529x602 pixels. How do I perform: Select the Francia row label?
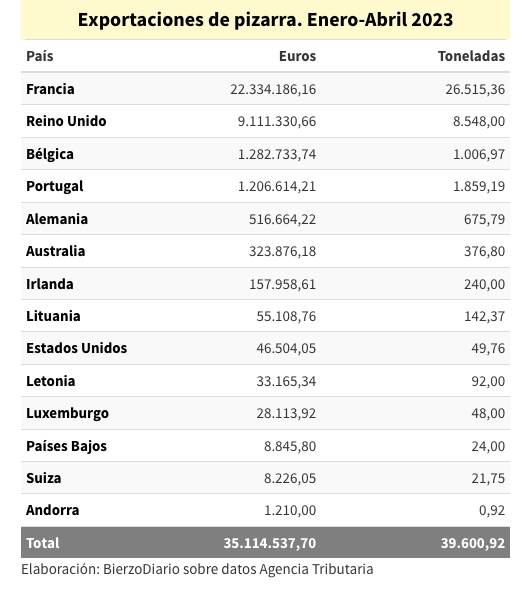click(50, 89)
